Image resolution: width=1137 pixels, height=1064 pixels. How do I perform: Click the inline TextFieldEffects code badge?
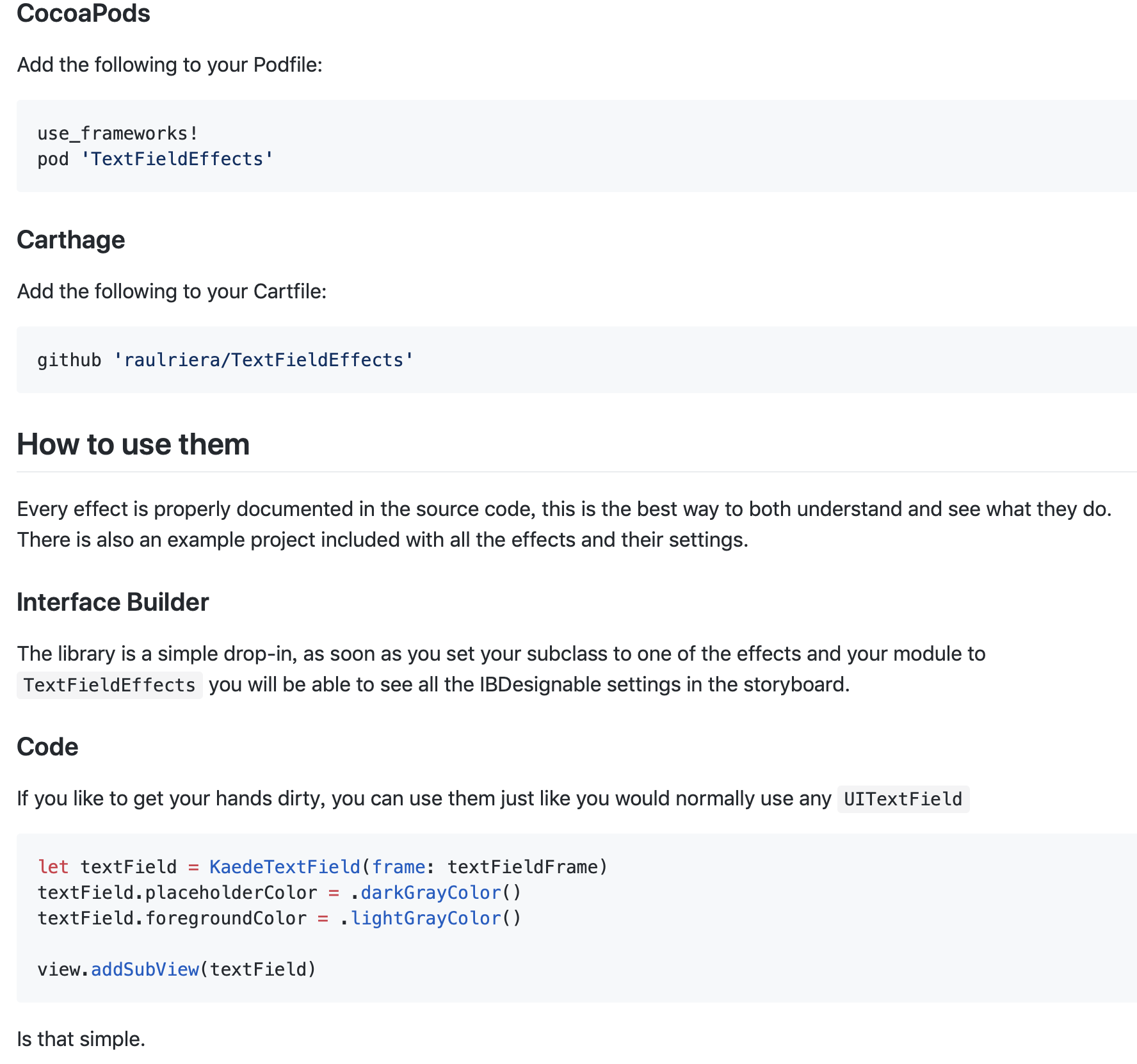[x=109, y=685]
